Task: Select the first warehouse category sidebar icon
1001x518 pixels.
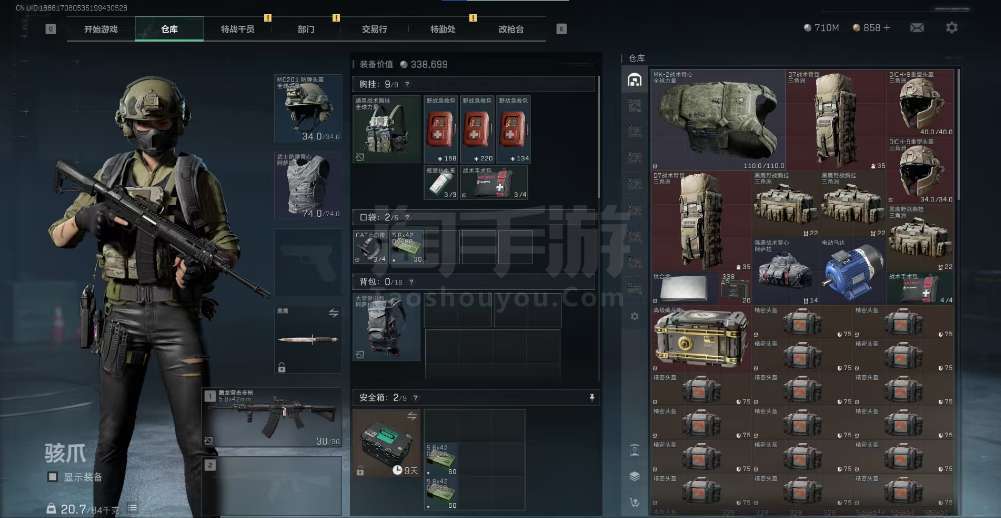Action: (634, 80)
